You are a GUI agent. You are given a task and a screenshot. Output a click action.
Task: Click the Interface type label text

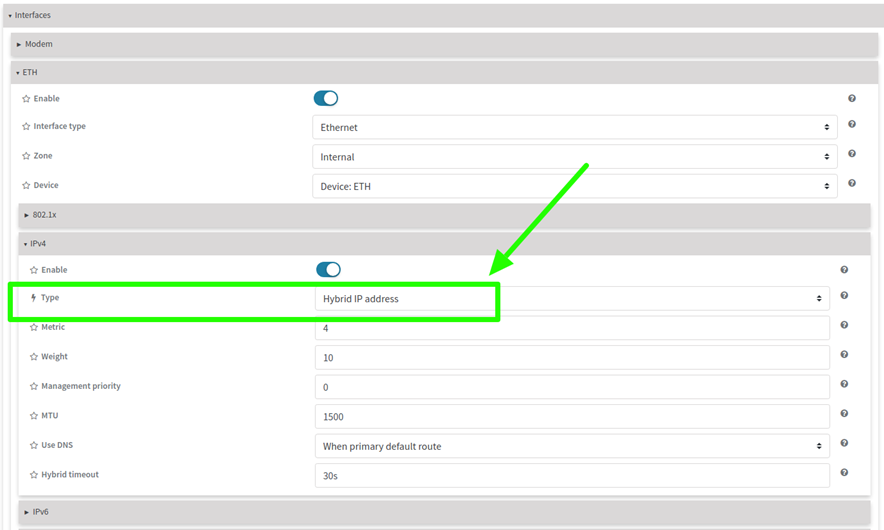(59, 126)
